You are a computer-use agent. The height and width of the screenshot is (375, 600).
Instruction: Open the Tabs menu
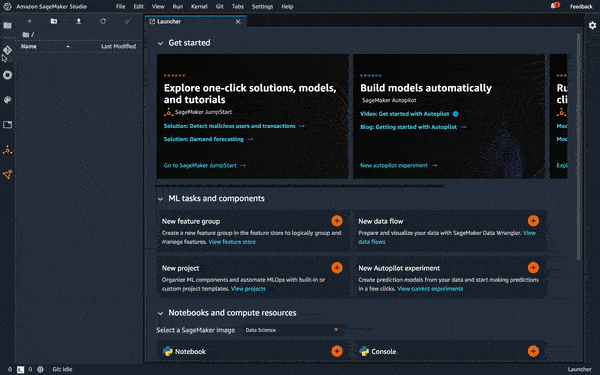238,7
